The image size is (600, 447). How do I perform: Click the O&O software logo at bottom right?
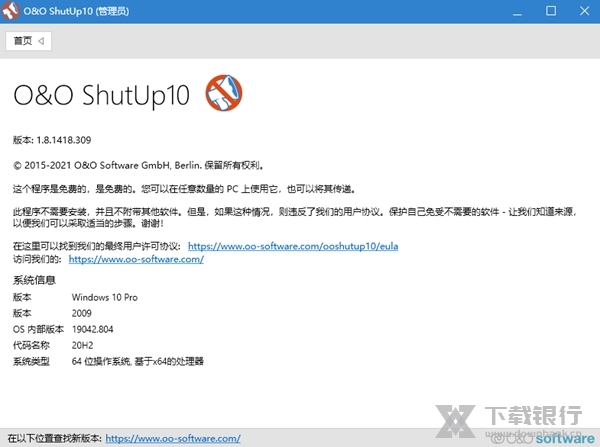[x=543, y=438]
